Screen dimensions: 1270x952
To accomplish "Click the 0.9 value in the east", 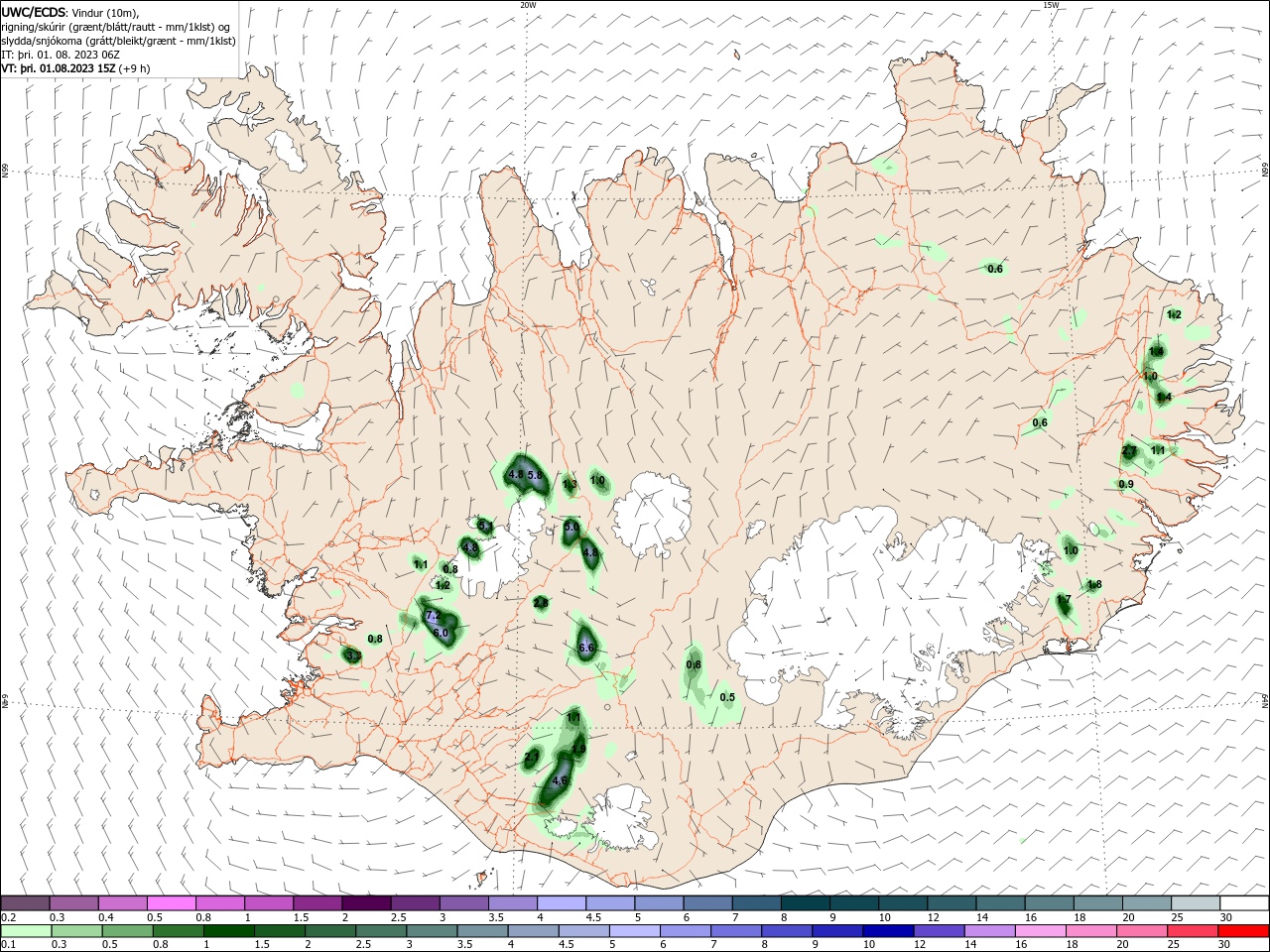I will coord(1126,484).
